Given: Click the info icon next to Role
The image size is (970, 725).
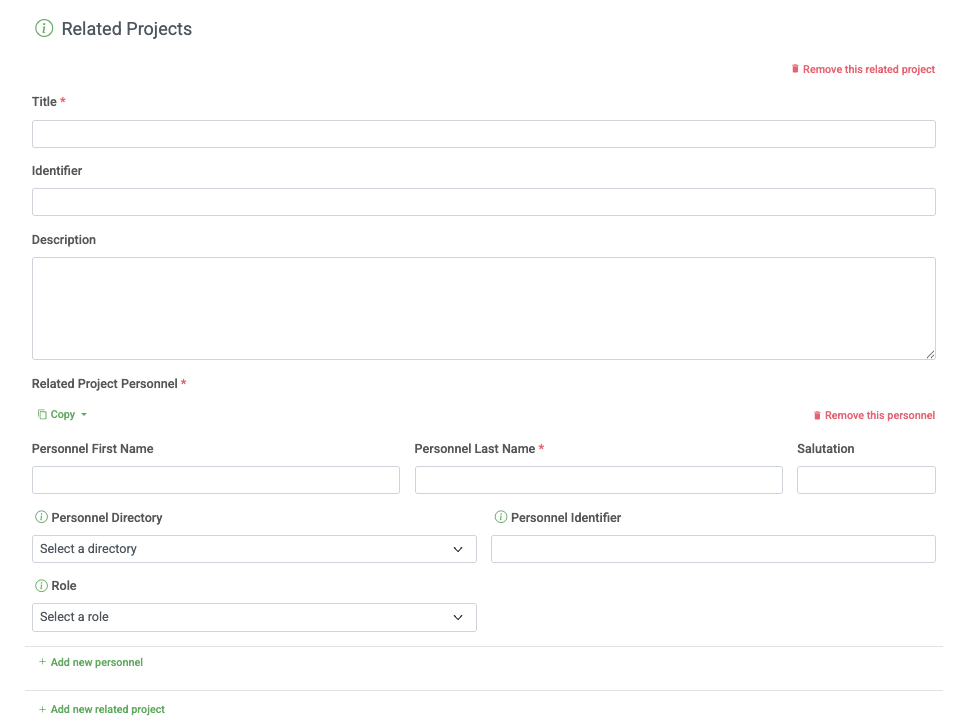Looking at the screenshot, I should (x=40, y=585).
